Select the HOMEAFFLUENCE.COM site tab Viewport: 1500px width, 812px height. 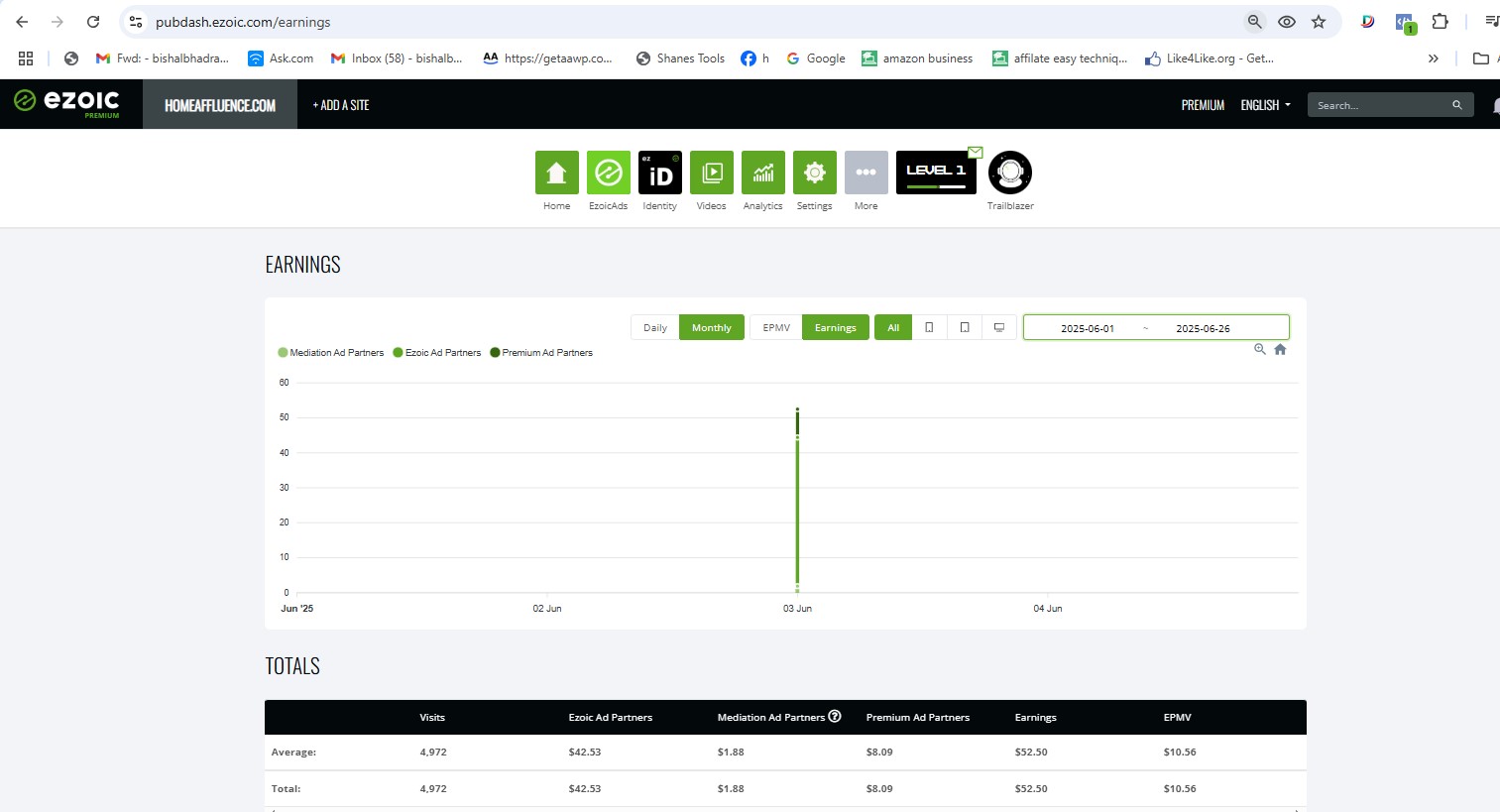click(x=220, y=104)
